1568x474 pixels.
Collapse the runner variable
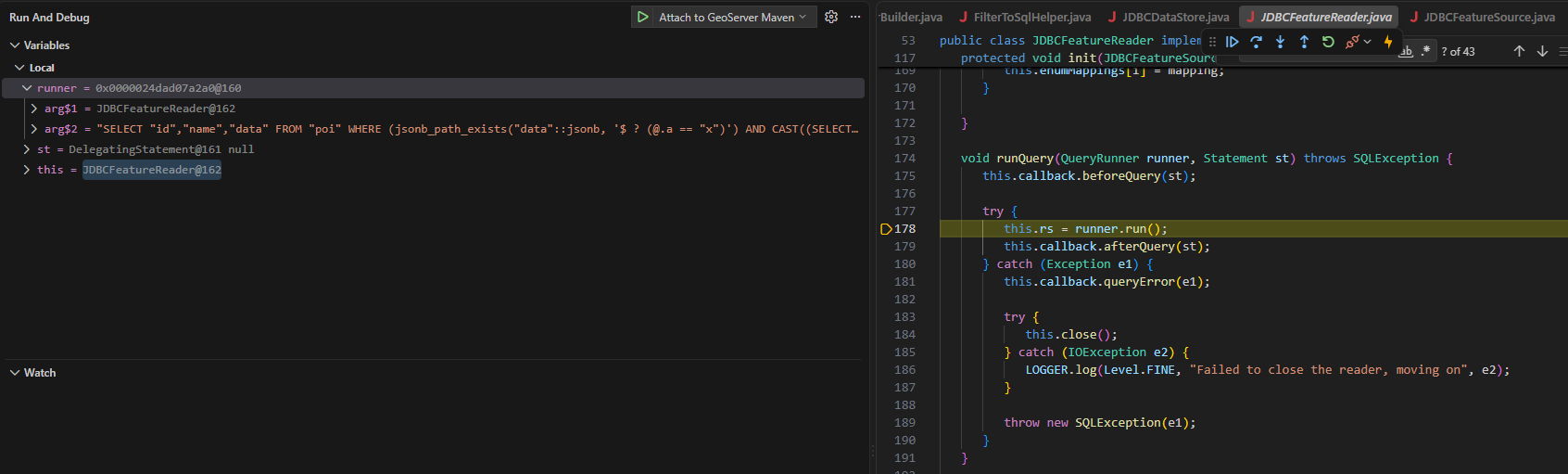[x=27, y=88]
